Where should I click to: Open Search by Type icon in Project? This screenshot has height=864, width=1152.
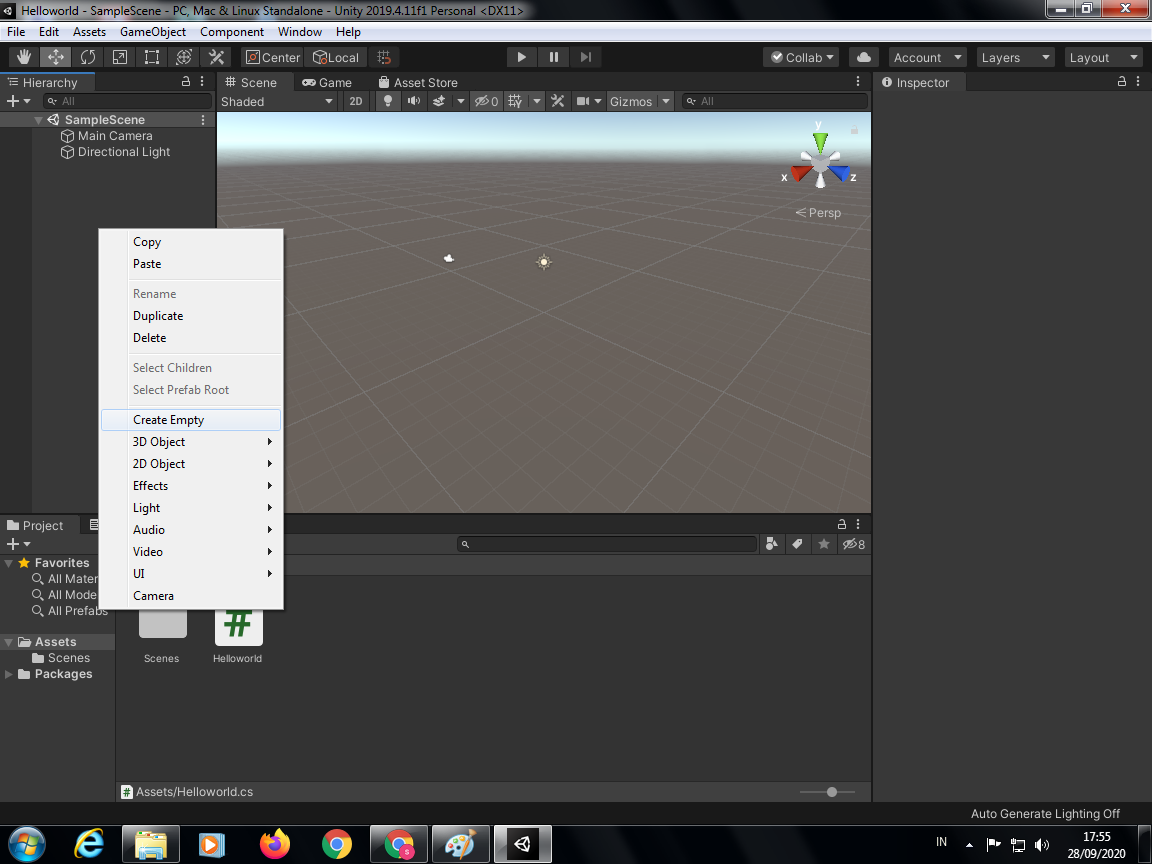coord(771,544)
